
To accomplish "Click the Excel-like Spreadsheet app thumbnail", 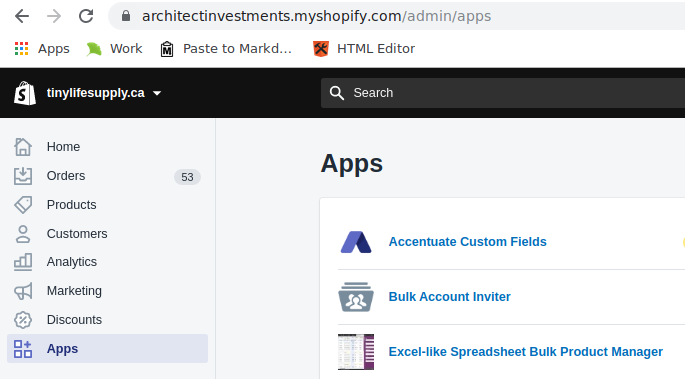I will click(x=356, y=352).
